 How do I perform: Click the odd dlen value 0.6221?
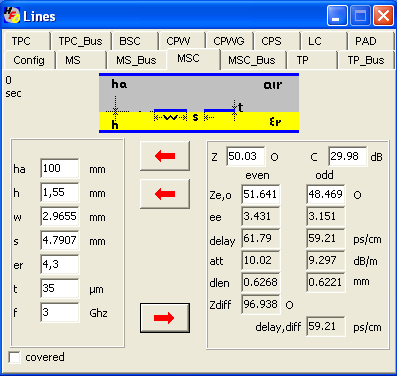click(326, 282)
